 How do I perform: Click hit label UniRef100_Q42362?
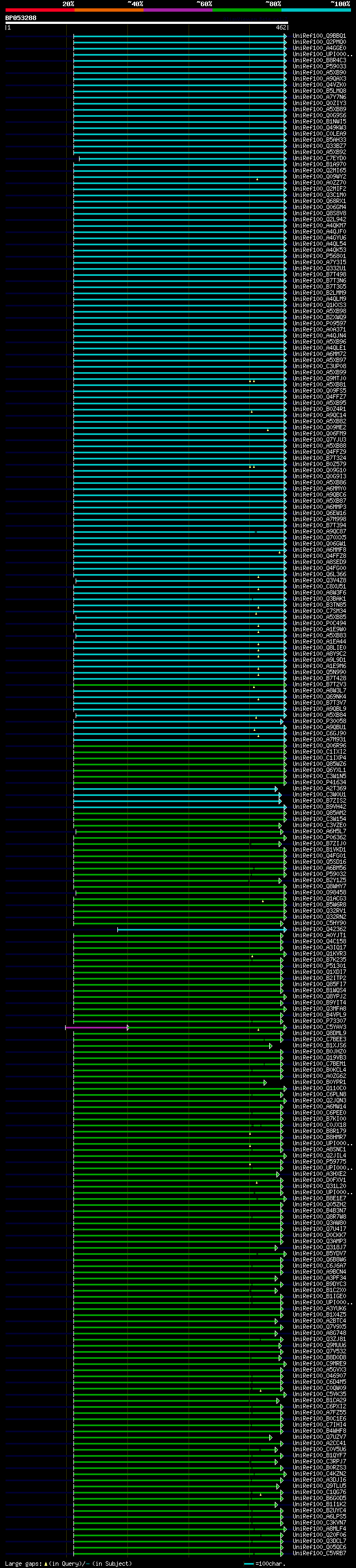pyautogui.click(x=319, y=929)
